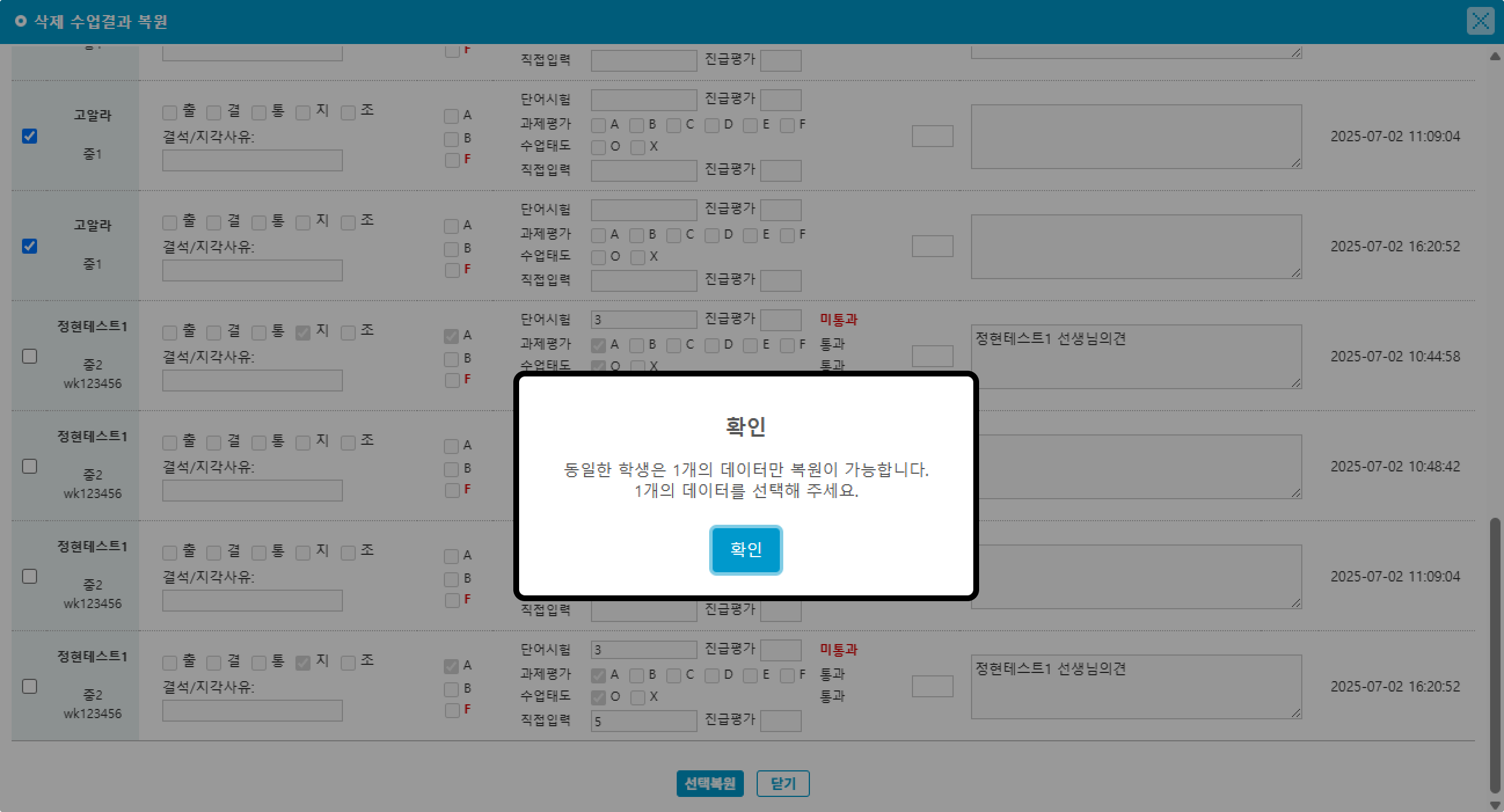Click the teacher comment box in last row
Screen dimensions: 1504x812
tap(1136, 686)
